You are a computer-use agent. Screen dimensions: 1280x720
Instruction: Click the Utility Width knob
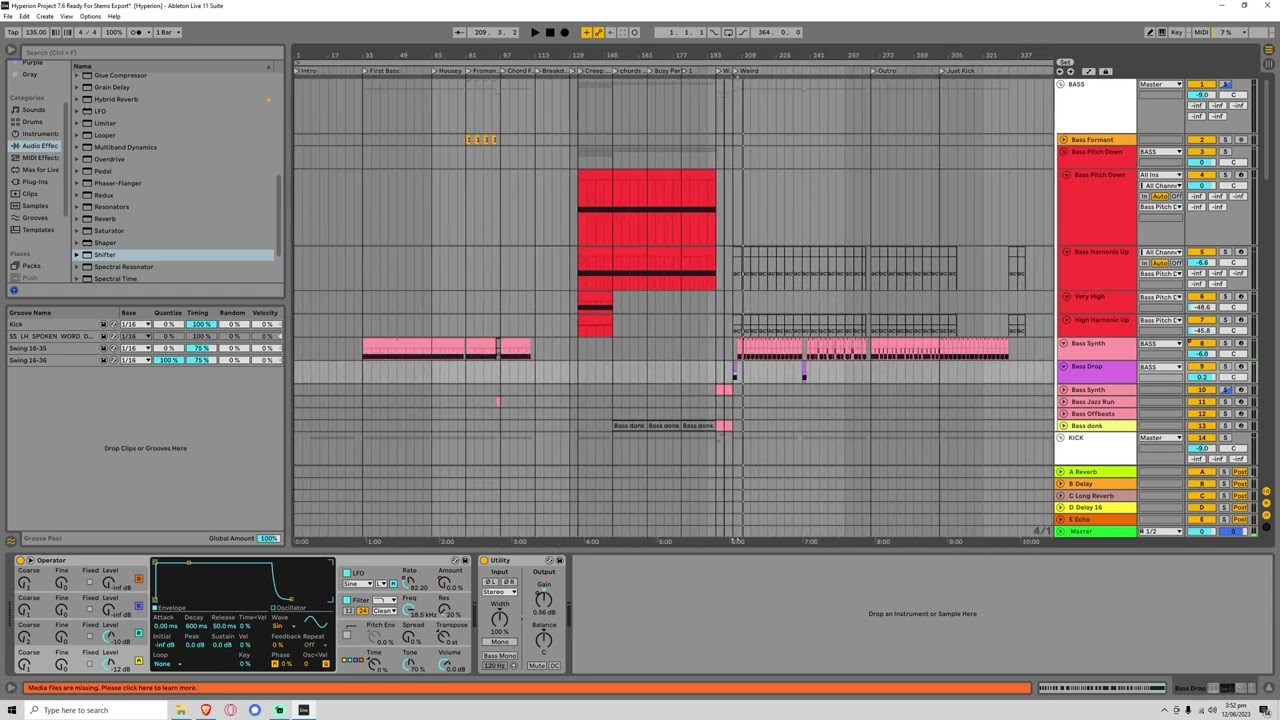tap(499, 618)
